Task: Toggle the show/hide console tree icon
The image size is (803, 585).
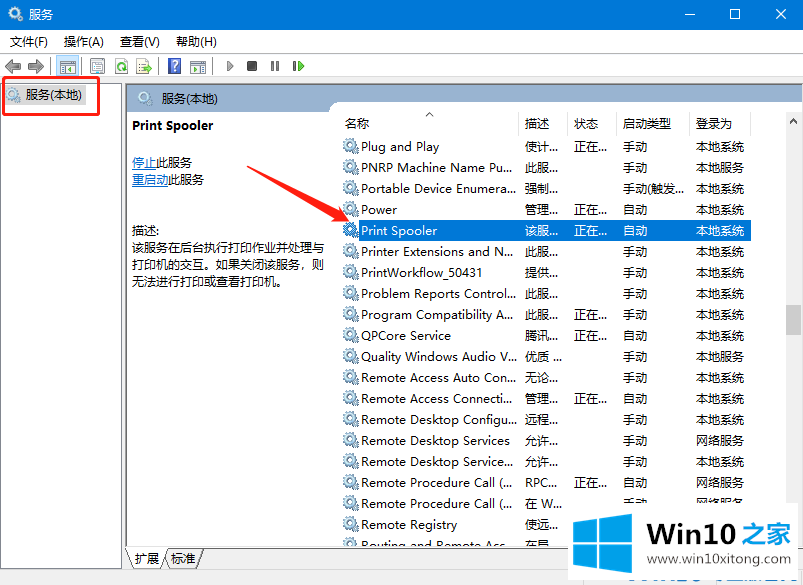Action: click(68, 66)
